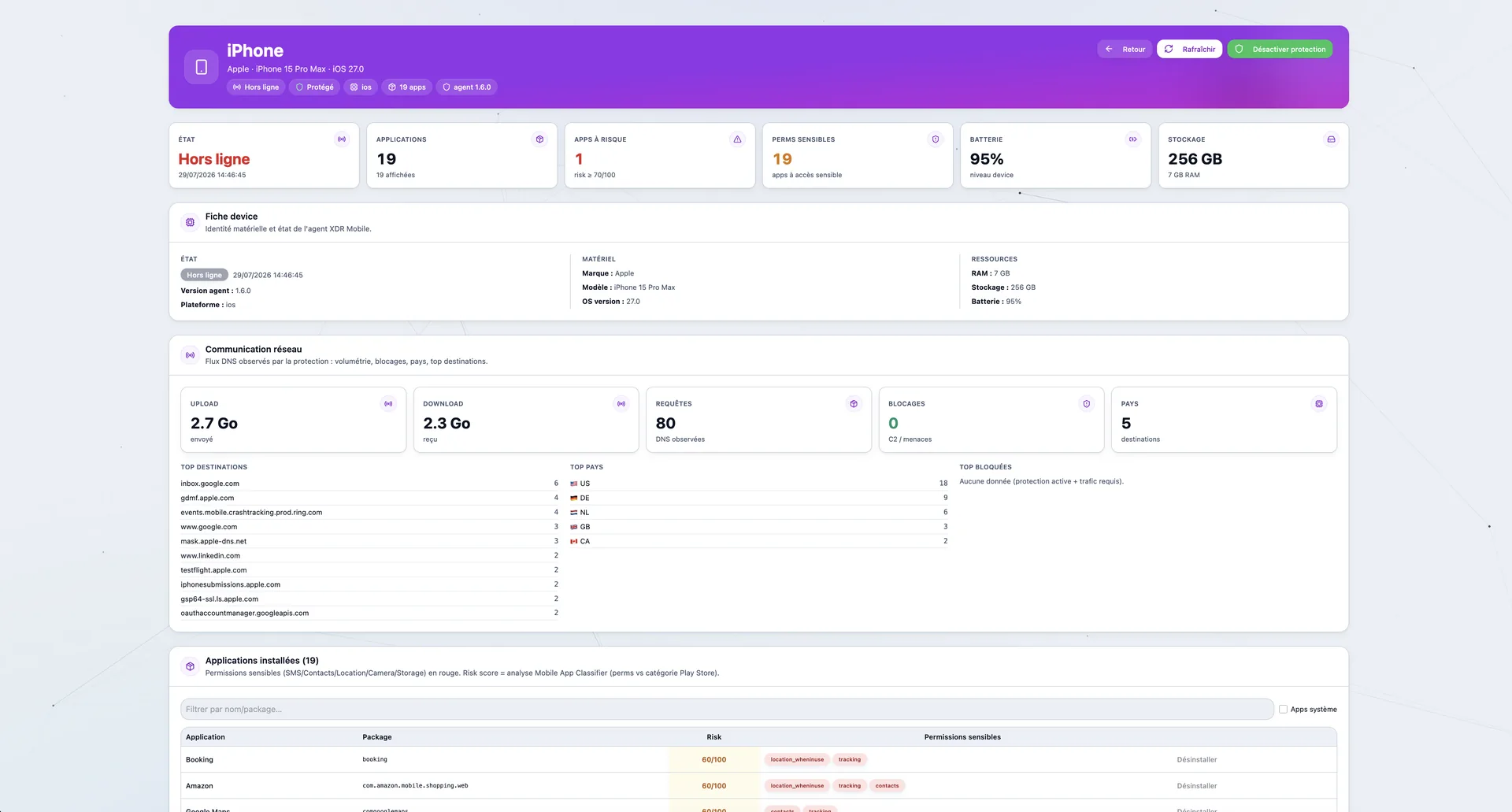Click Désinstaller for Amazon
This screenshot has height=812, width=1512.
pyautogui.click(x=1196, y=786)
